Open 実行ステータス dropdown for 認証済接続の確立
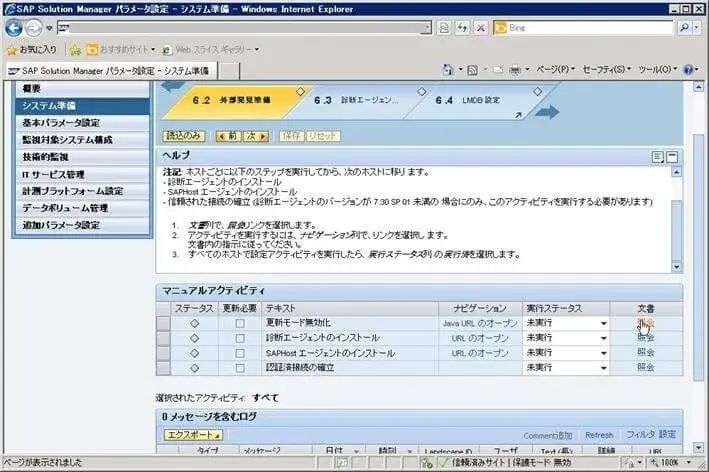Screen dimensions: 709x472 [x=604, y=368]
